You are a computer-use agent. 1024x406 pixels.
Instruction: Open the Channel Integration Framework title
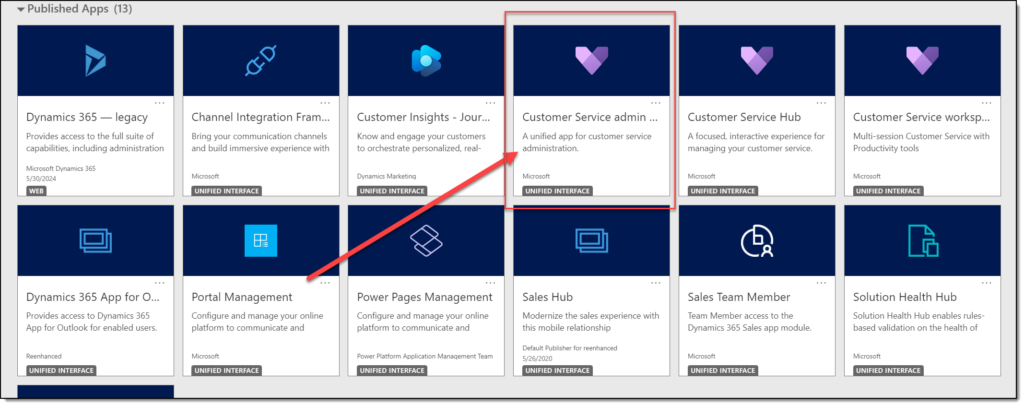coord(261,117)
